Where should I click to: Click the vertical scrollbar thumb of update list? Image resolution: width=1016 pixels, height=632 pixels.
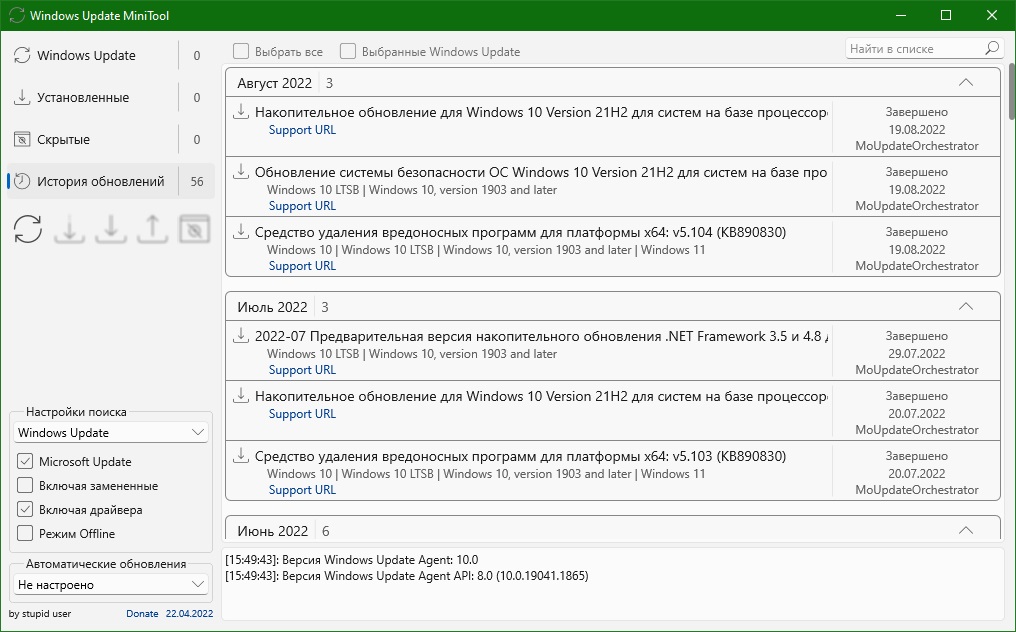1012,91
